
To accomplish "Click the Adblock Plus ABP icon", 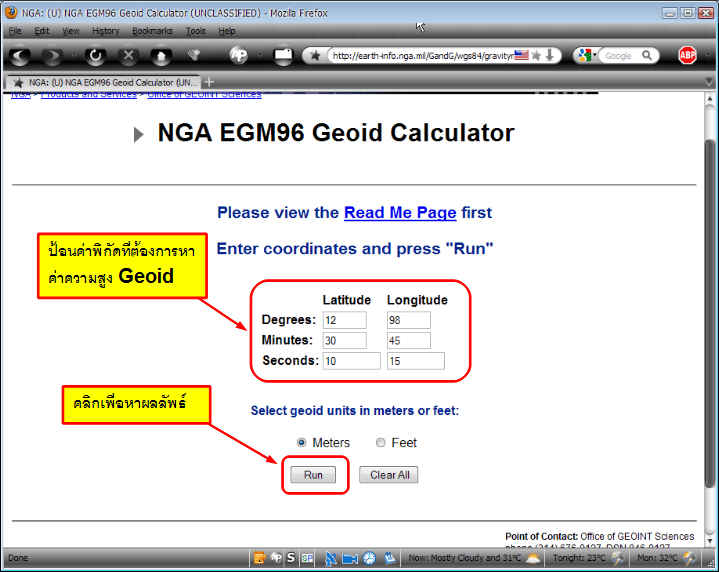I will click(x=687, y=56).
